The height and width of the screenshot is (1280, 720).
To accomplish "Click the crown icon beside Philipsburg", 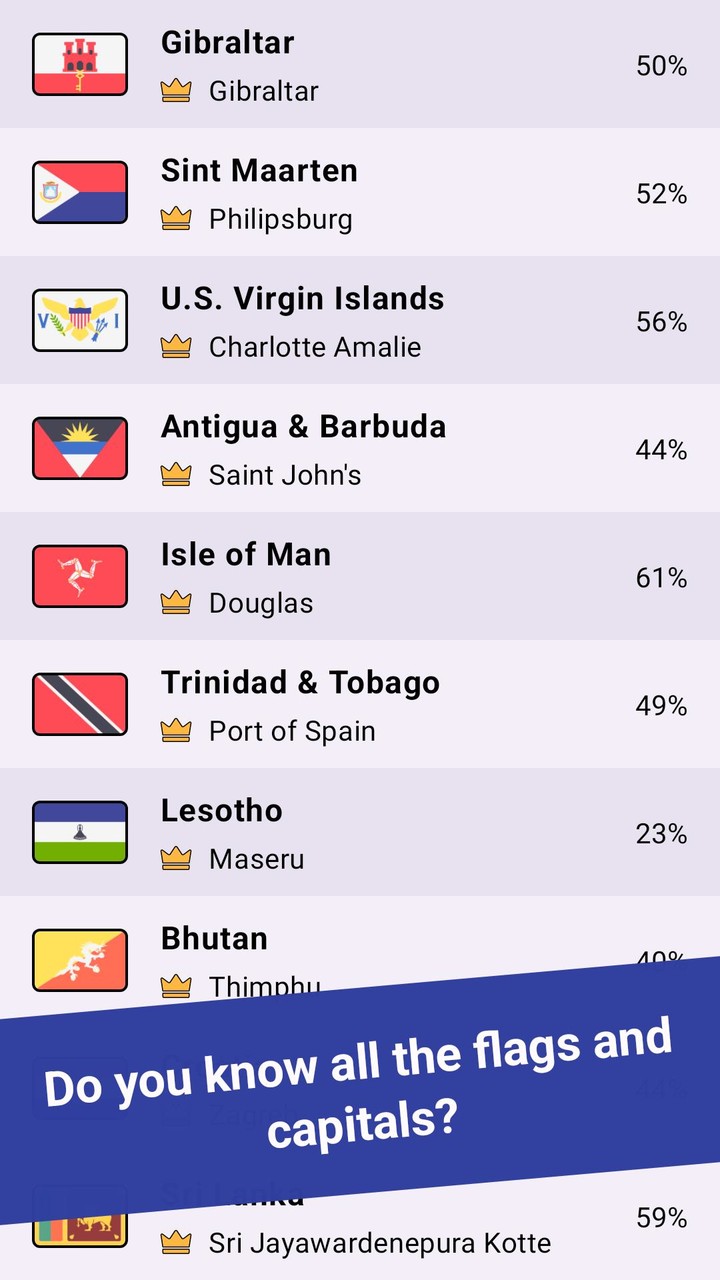I will pos(176,219).
